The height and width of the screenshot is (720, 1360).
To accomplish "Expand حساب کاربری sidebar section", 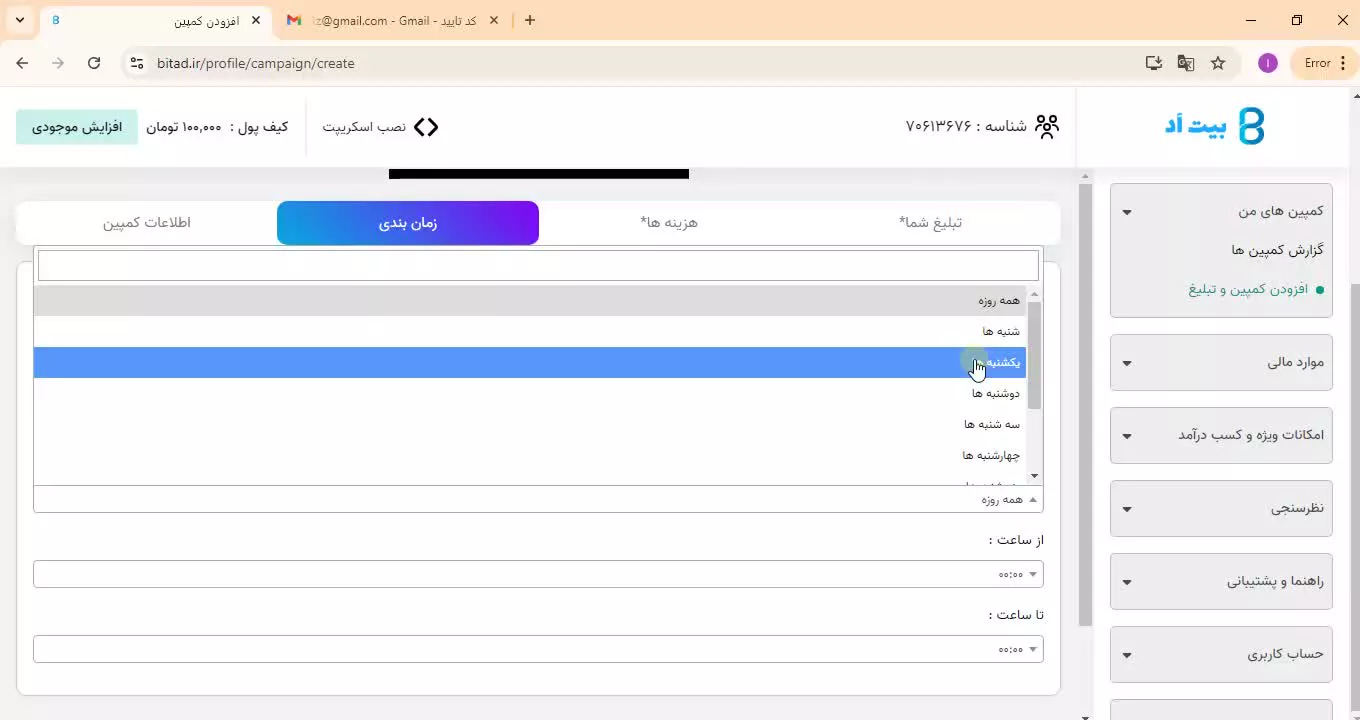I will 1221,654.
